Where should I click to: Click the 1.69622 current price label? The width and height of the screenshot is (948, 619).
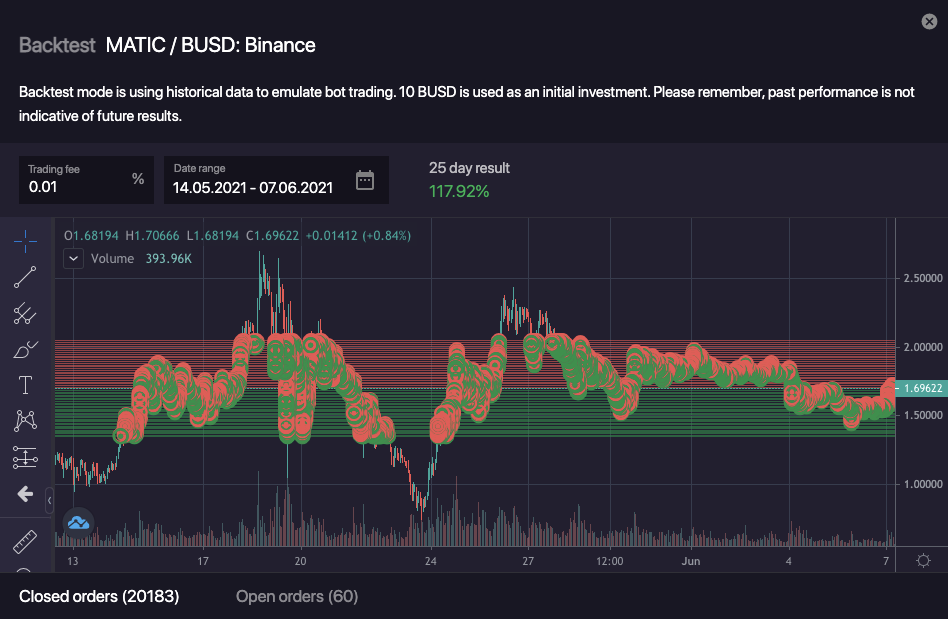pyautogui.click(x=920, y=387)
